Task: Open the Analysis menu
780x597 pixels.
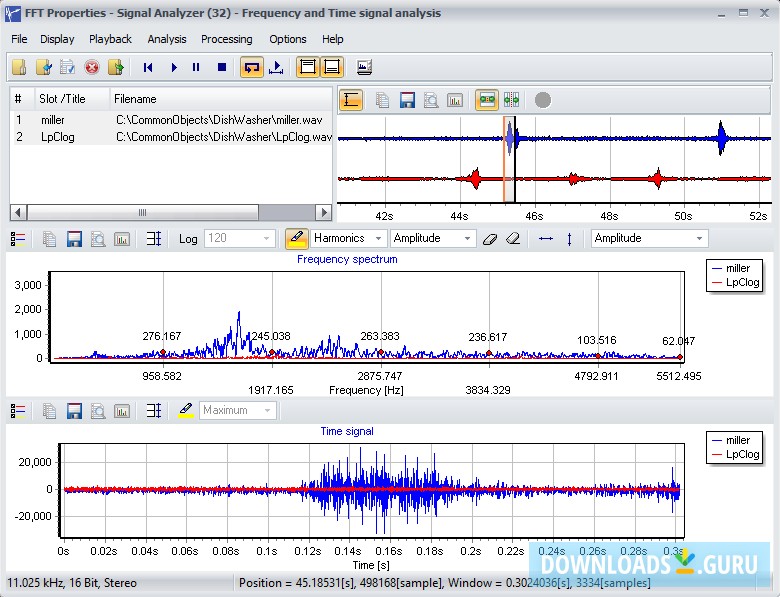Action: tap(166, 39)
